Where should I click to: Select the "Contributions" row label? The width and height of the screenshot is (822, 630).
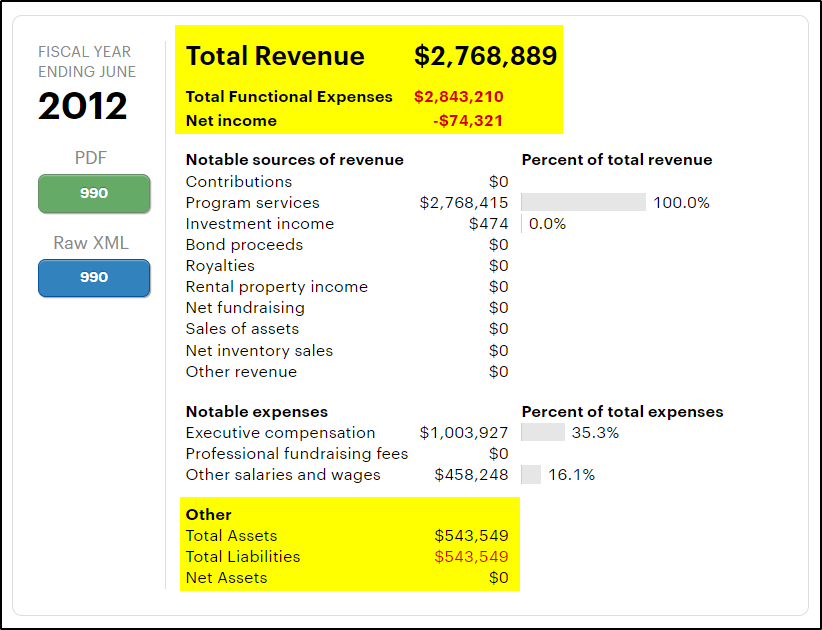click(239, 181)
